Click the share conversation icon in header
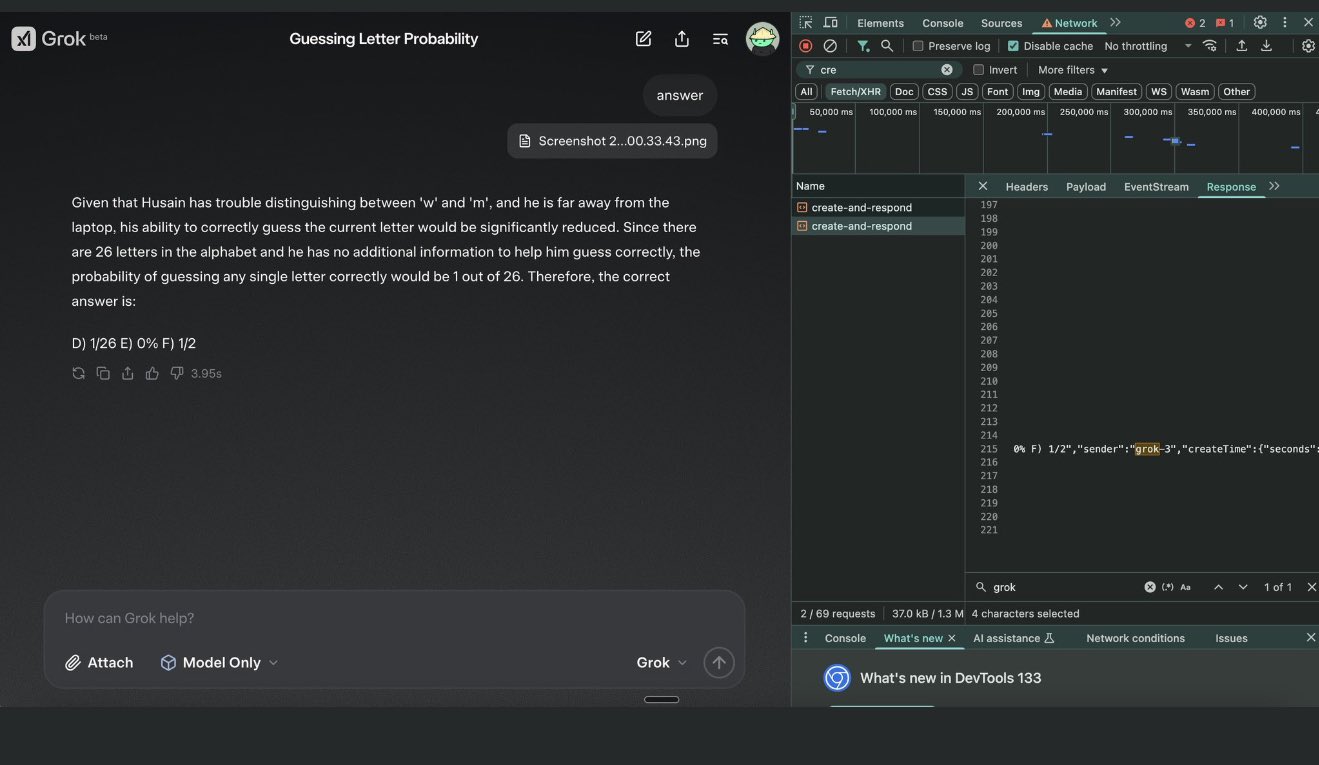The height and width of the screenshot is (765, 1319). coord(682,39)
